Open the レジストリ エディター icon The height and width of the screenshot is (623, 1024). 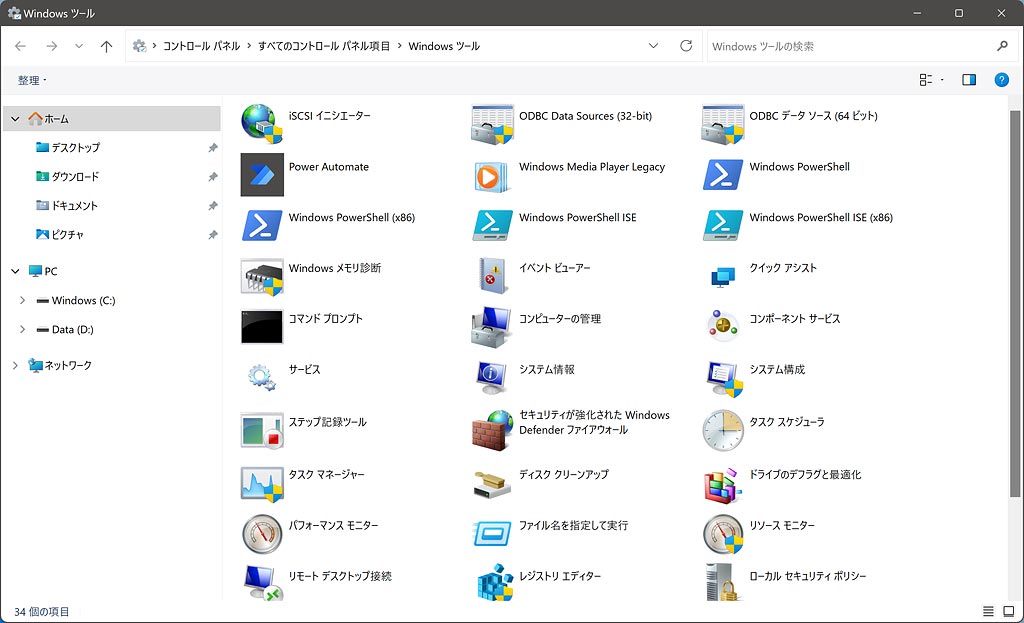point(495,582)
